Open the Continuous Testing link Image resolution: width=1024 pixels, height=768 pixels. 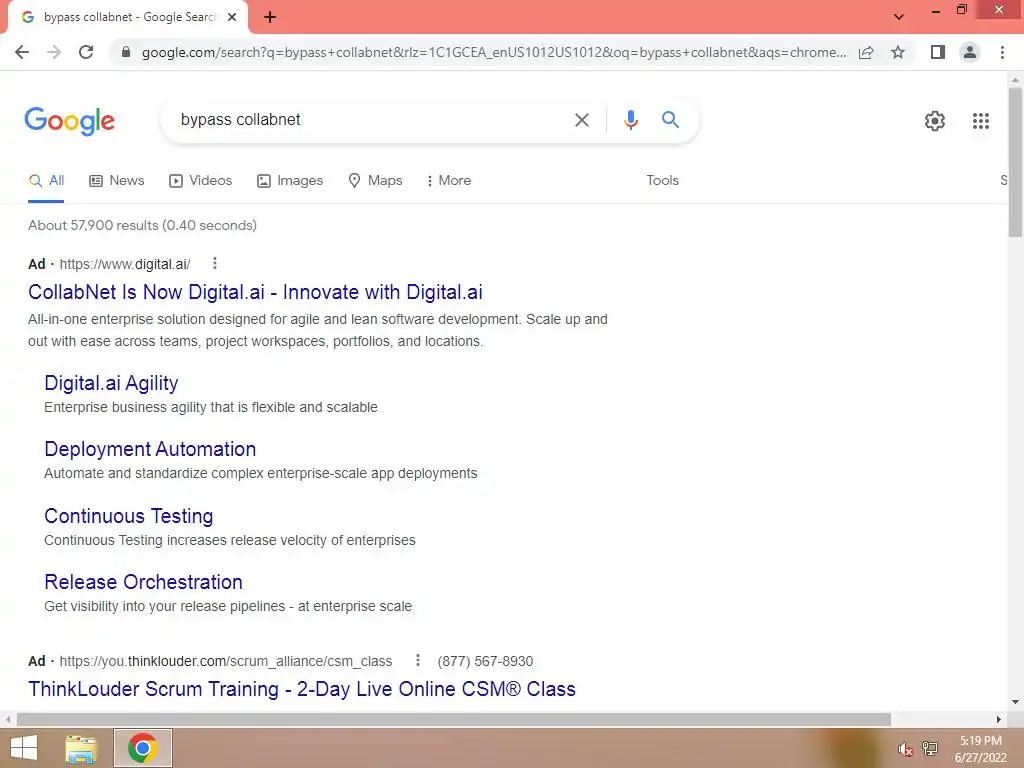click(129, 516)
